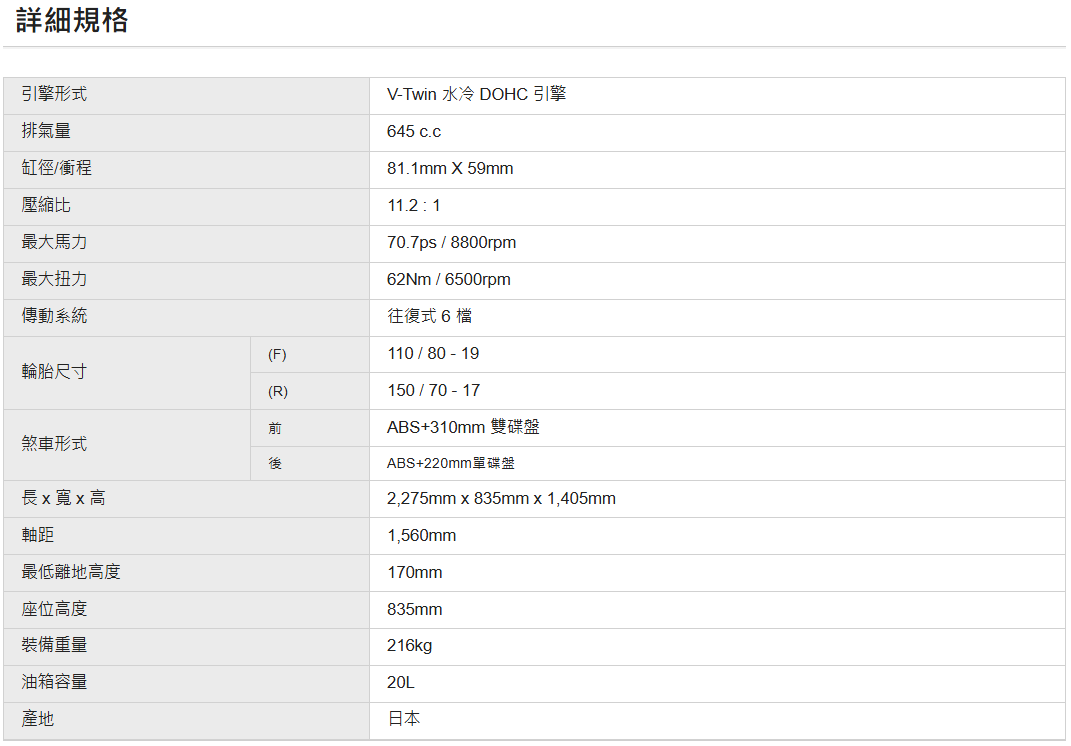The width and height of the screenshot is (1071, 746).
Task: Click the 往復式 6 檔 transmission value
Action: (430, 316)
